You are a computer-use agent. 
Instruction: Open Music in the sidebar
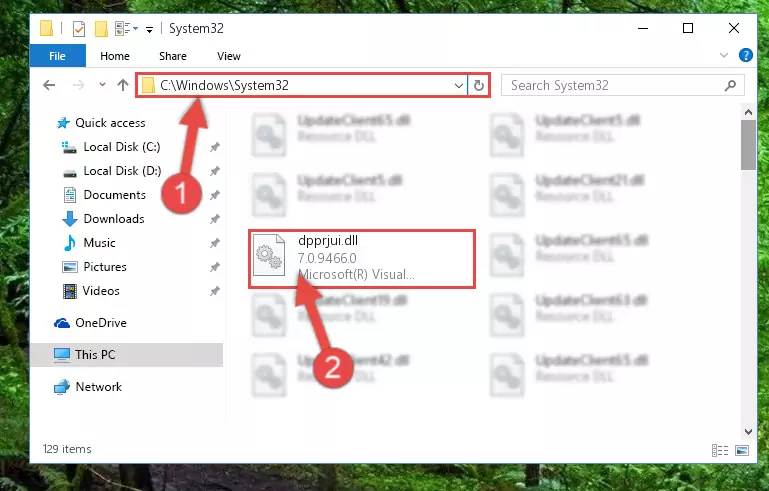99,243
